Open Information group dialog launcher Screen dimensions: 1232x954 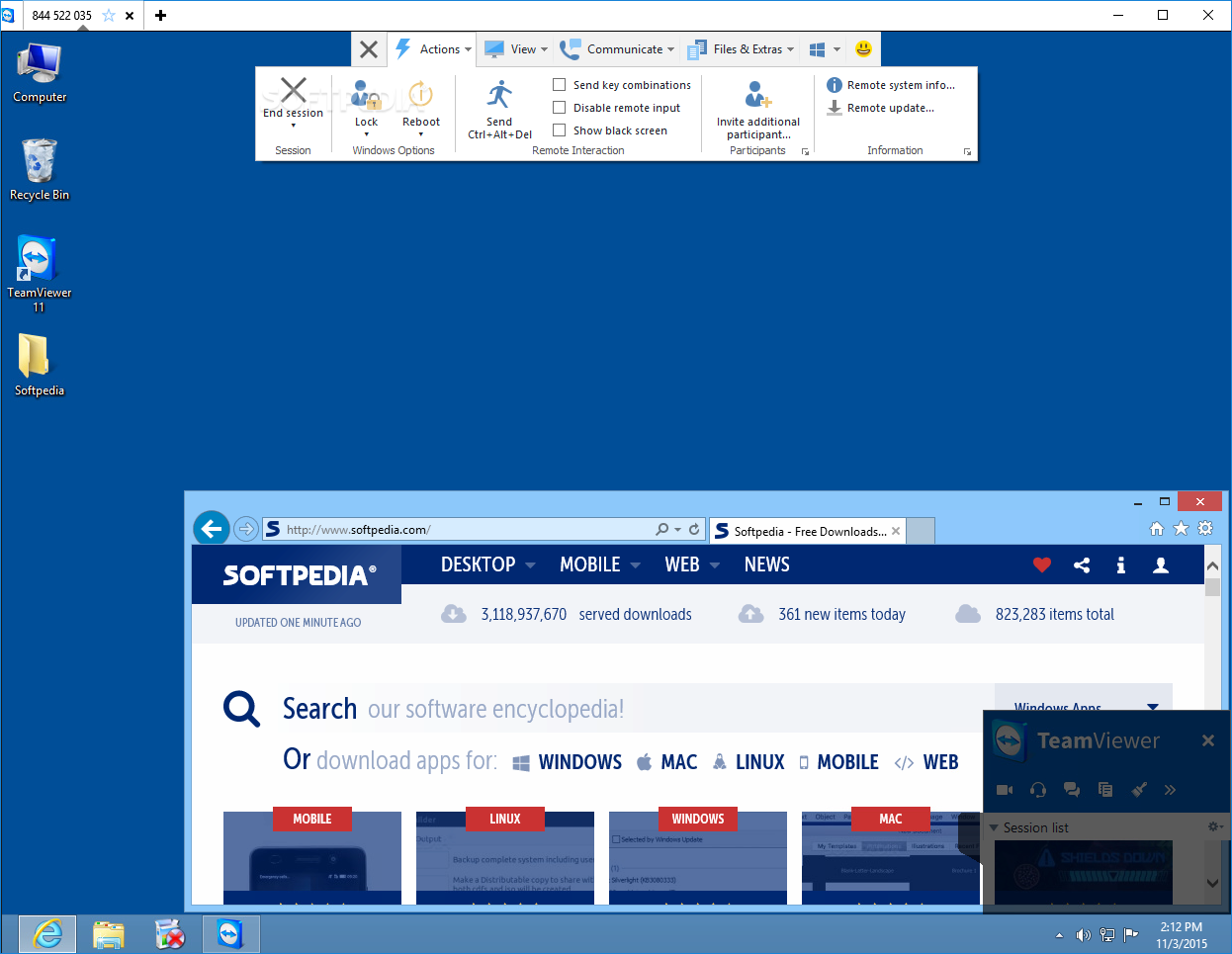[x=967, y=152]
